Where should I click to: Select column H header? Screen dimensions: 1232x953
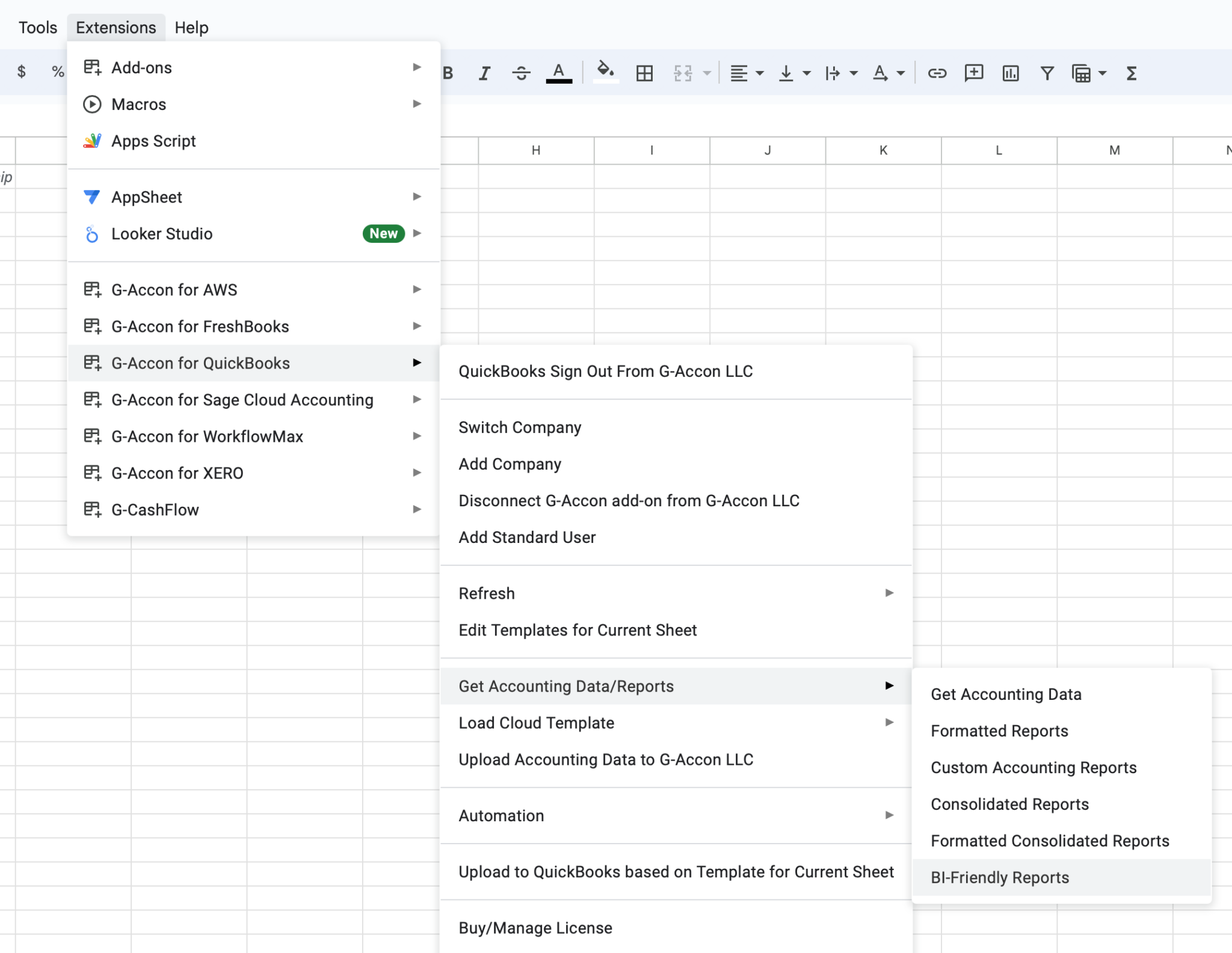pyautogui.click(x=536, y=150)
